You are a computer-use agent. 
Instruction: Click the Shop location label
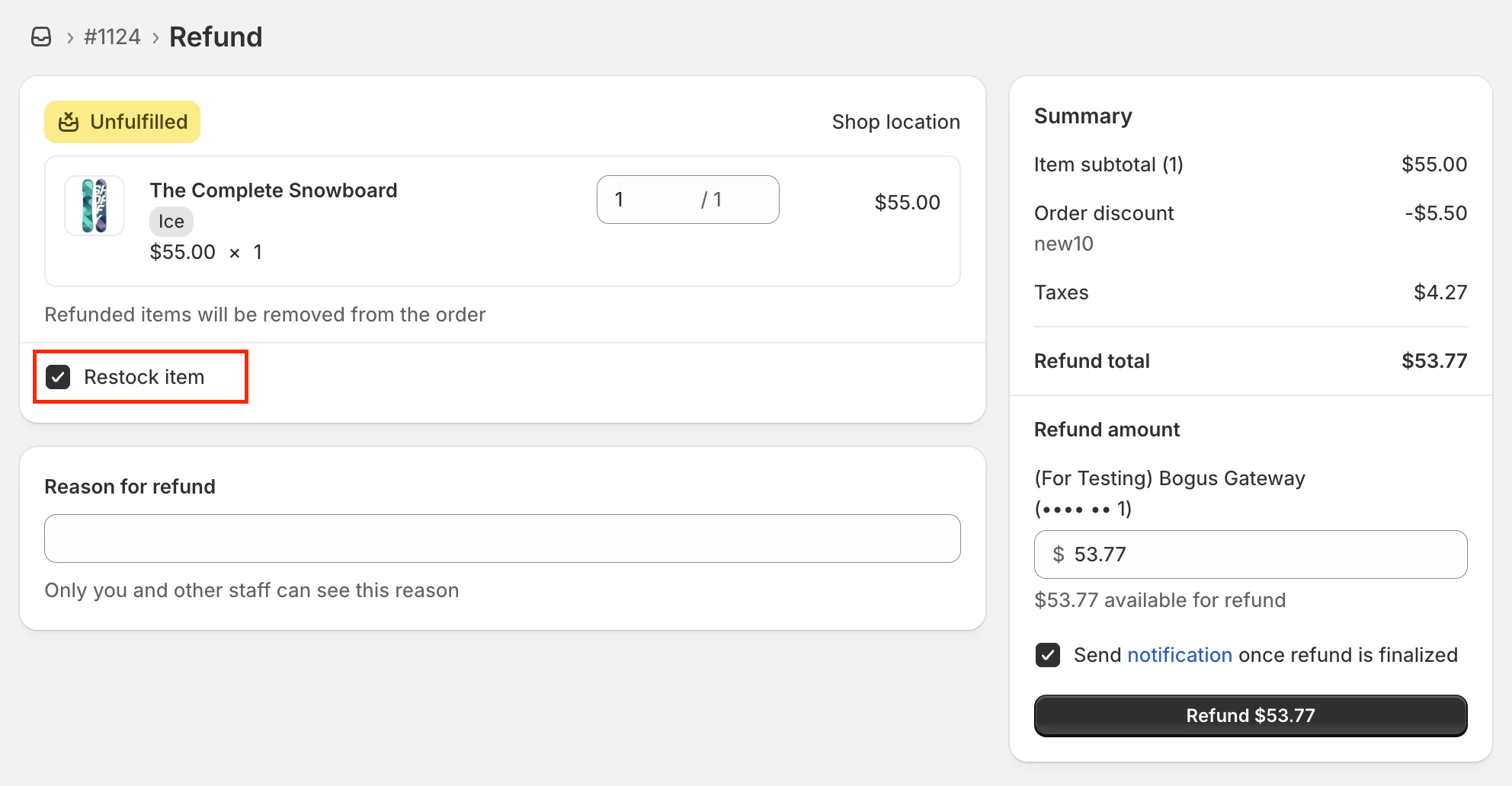click(x=895, y=122)
